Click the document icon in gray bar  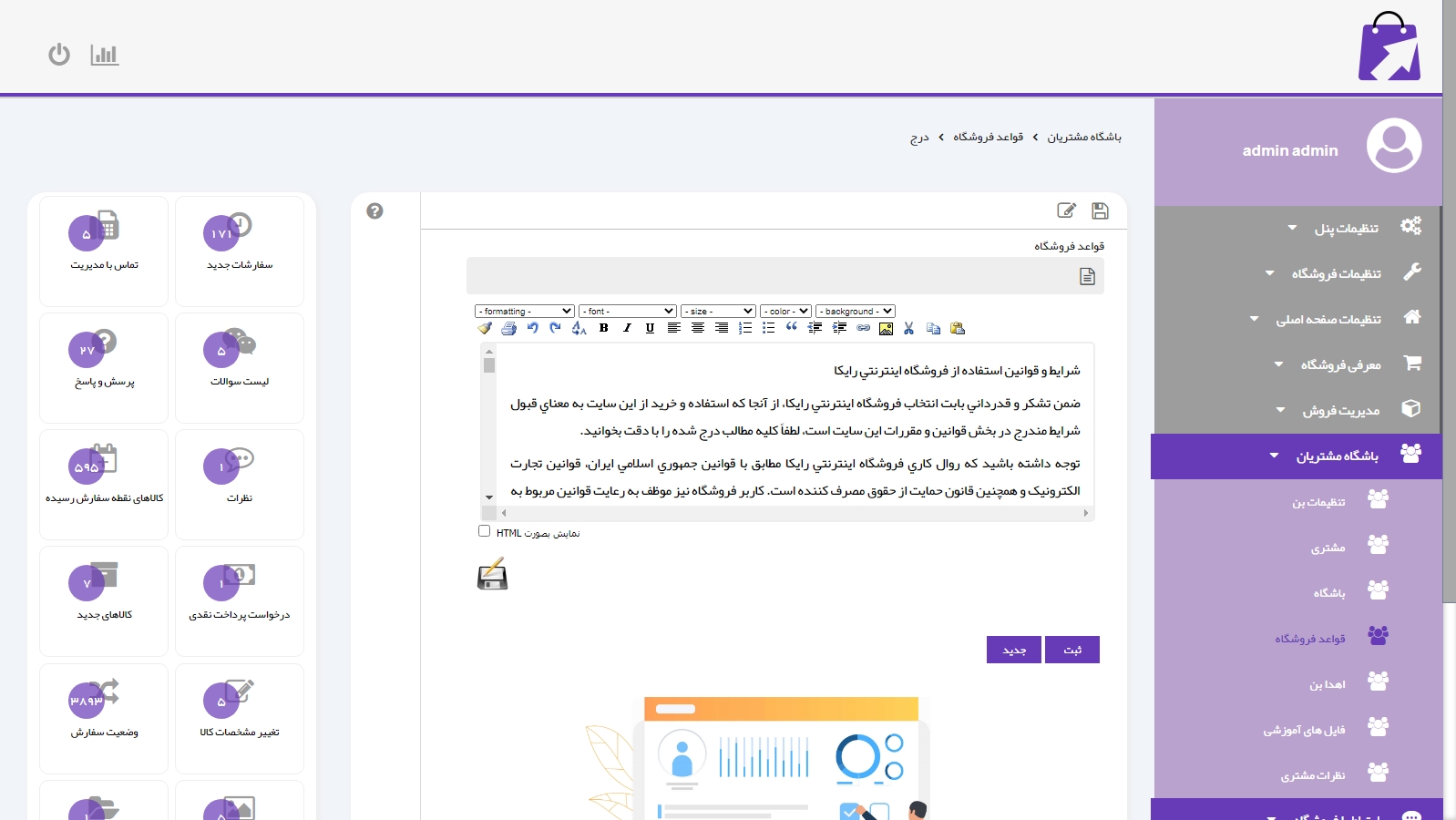1087,276
